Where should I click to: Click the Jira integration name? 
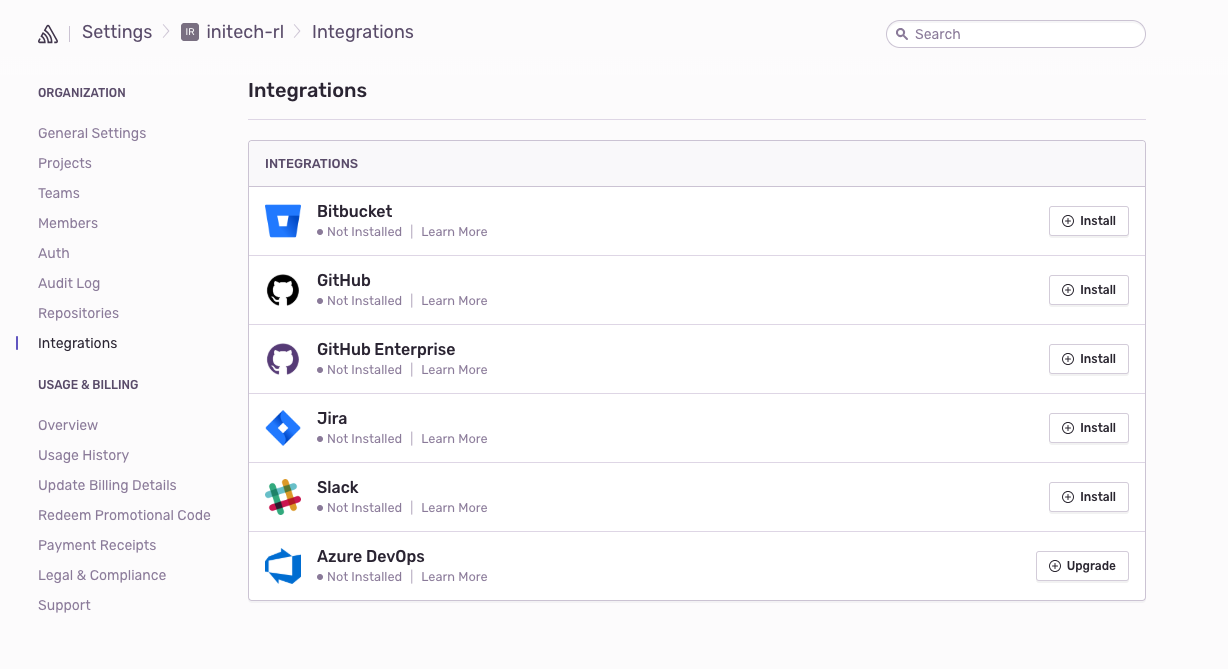[332, 418]
